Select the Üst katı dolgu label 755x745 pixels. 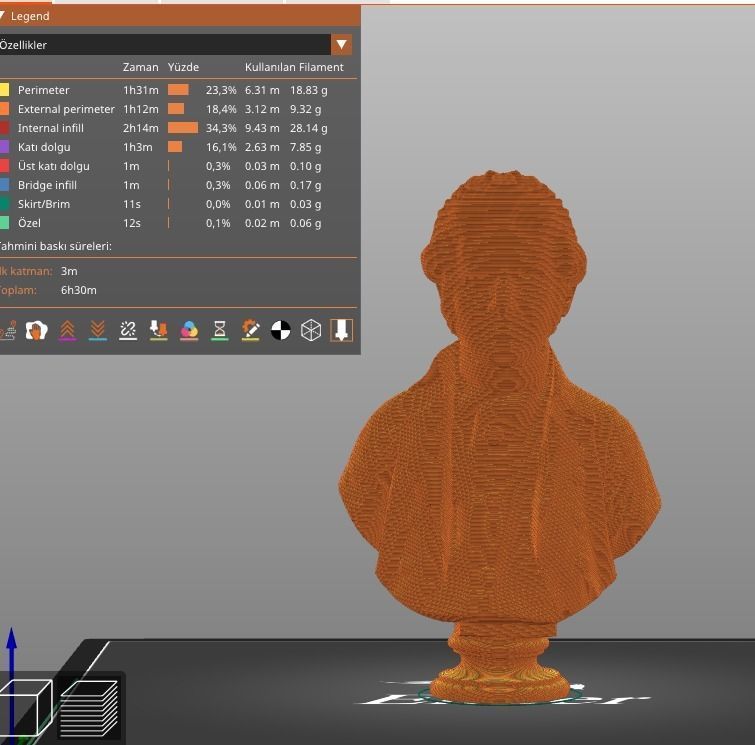[x=53, y=166]
